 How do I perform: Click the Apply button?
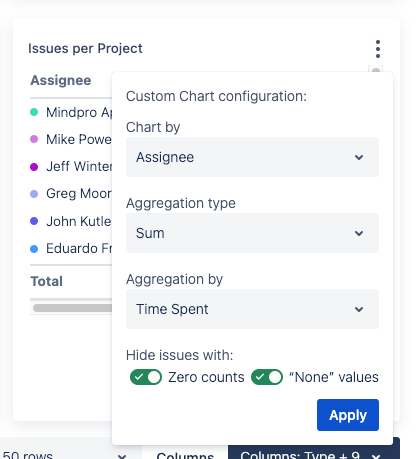(x=348, y=415)
